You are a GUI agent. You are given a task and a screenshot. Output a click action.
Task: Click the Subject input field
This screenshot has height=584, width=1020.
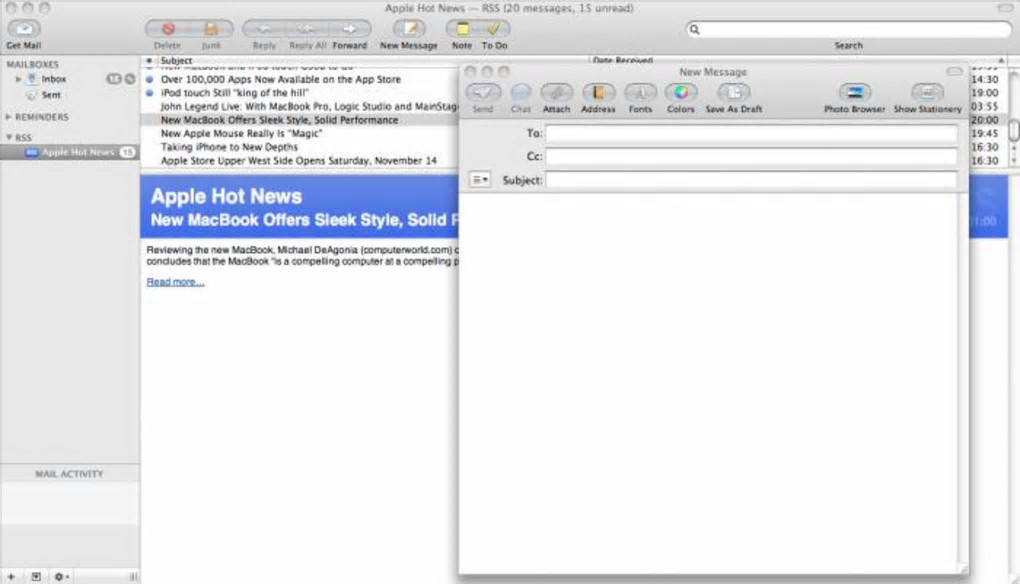(x=751, y=180)
